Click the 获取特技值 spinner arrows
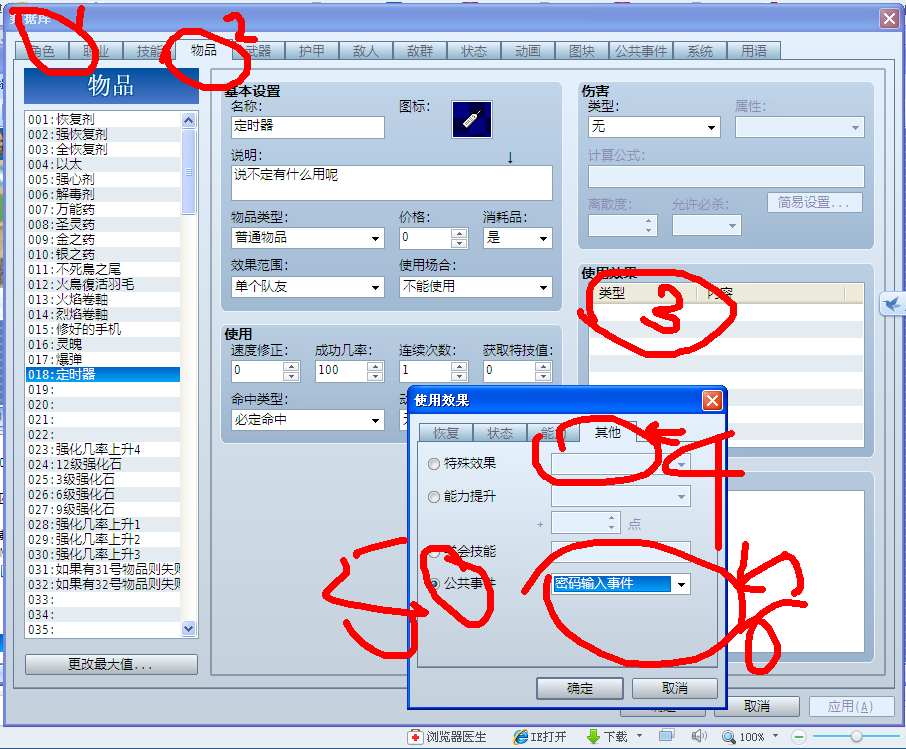The width and height of the screenshot is (906, 749). tap(543, 371)
